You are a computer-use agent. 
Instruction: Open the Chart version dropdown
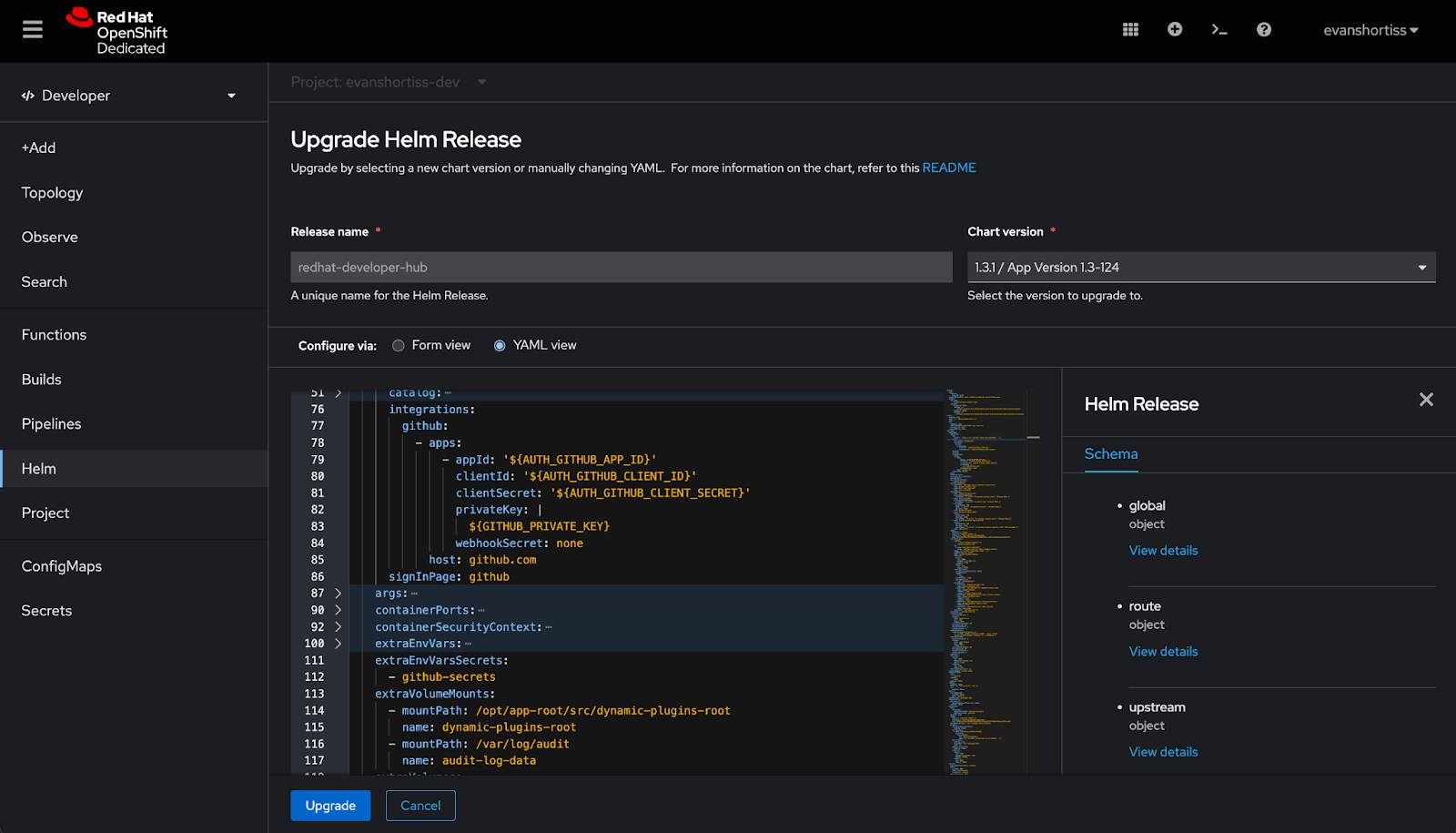(1201, 268)
